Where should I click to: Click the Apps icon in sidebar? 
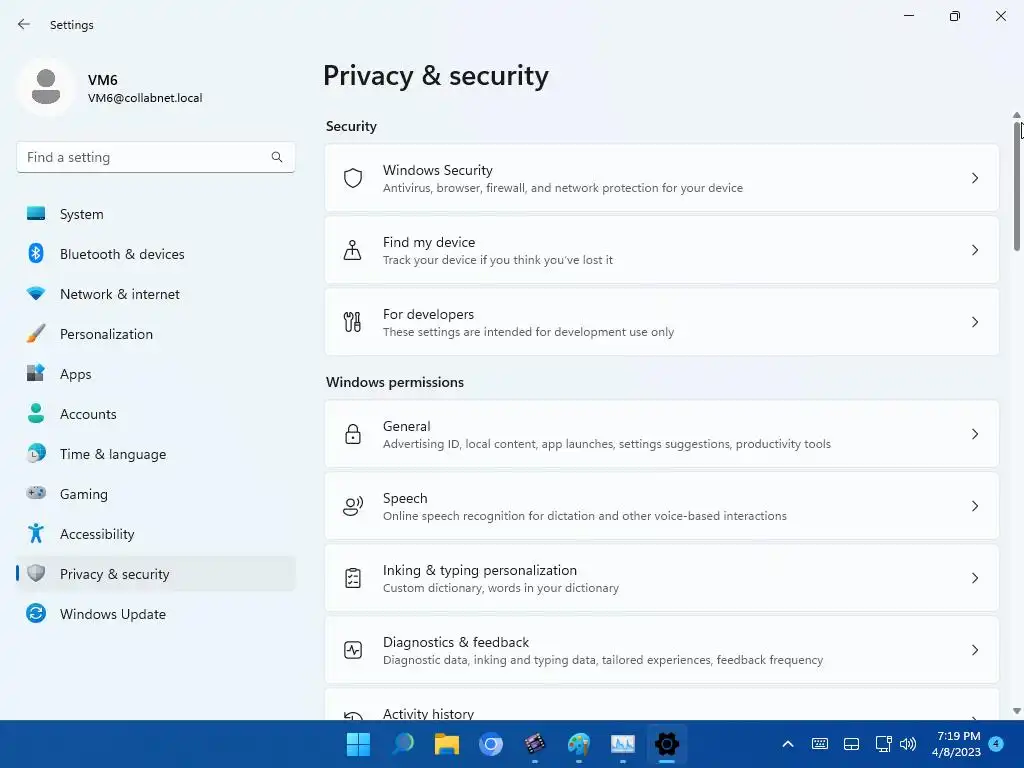36,373
